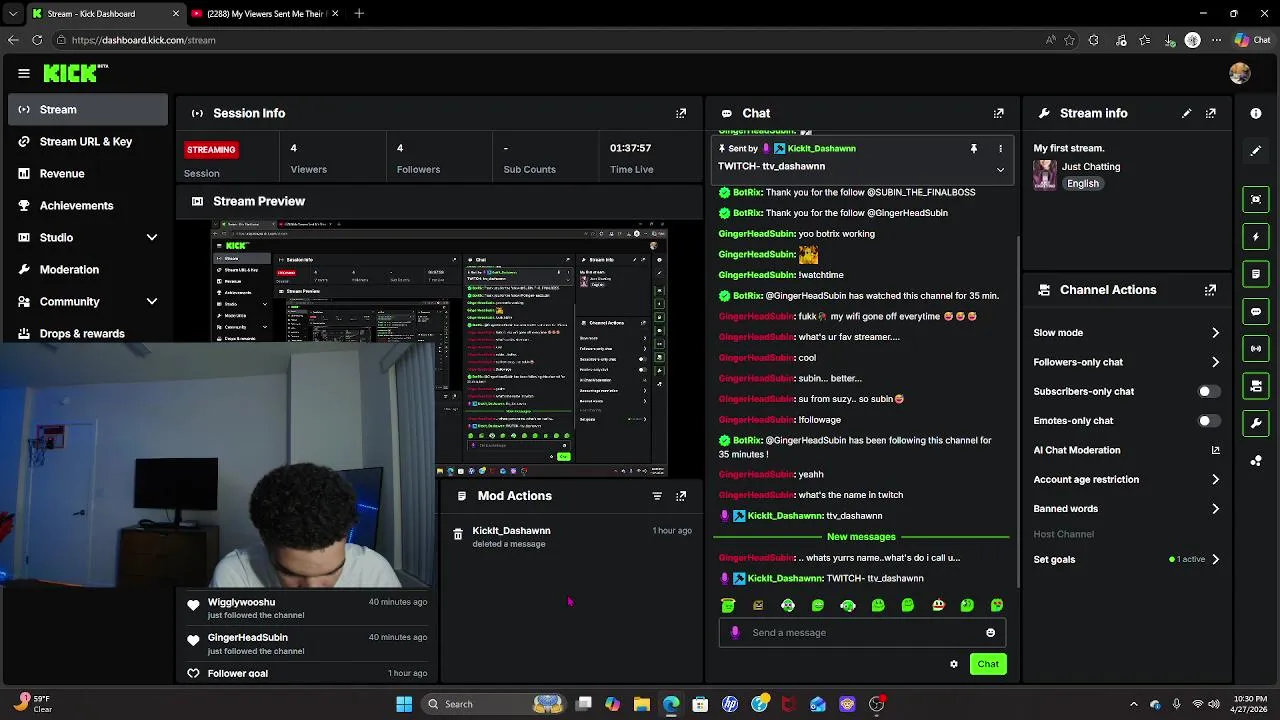Select Stream in the sidebar
Image resolution: width=1280 pixels, height=720 pixels.
click(88, 110)
